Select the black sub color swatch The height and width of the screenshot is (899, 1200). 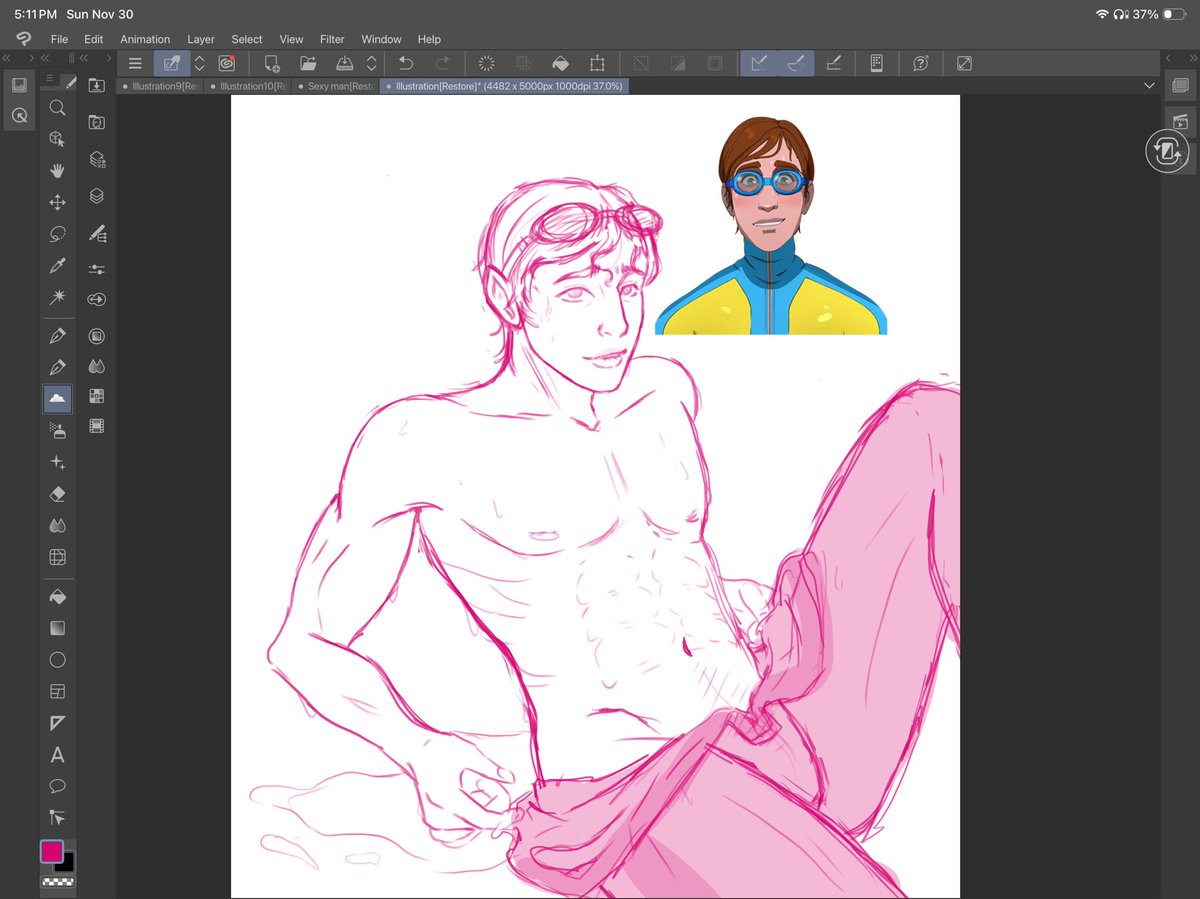pyautogui.click(x=67, y=864)
